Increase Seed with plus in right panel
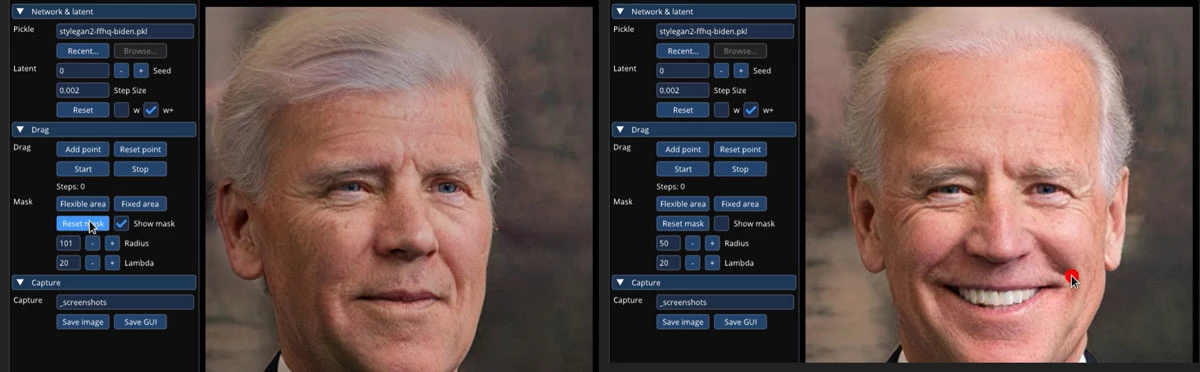This screenshot has height=372, width=1200. [741, 71]
